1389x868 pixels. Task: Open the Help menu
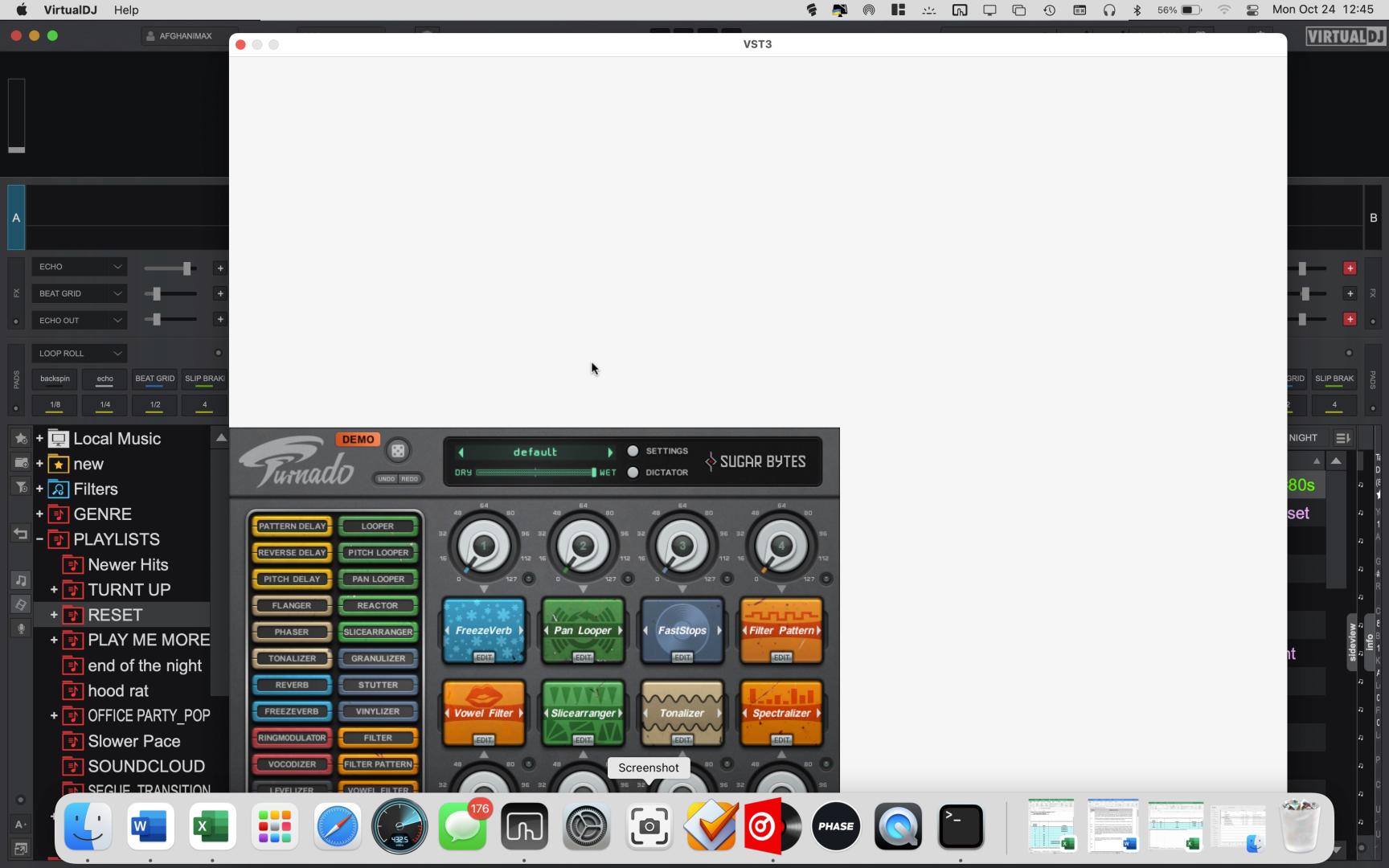click(126, 10)
